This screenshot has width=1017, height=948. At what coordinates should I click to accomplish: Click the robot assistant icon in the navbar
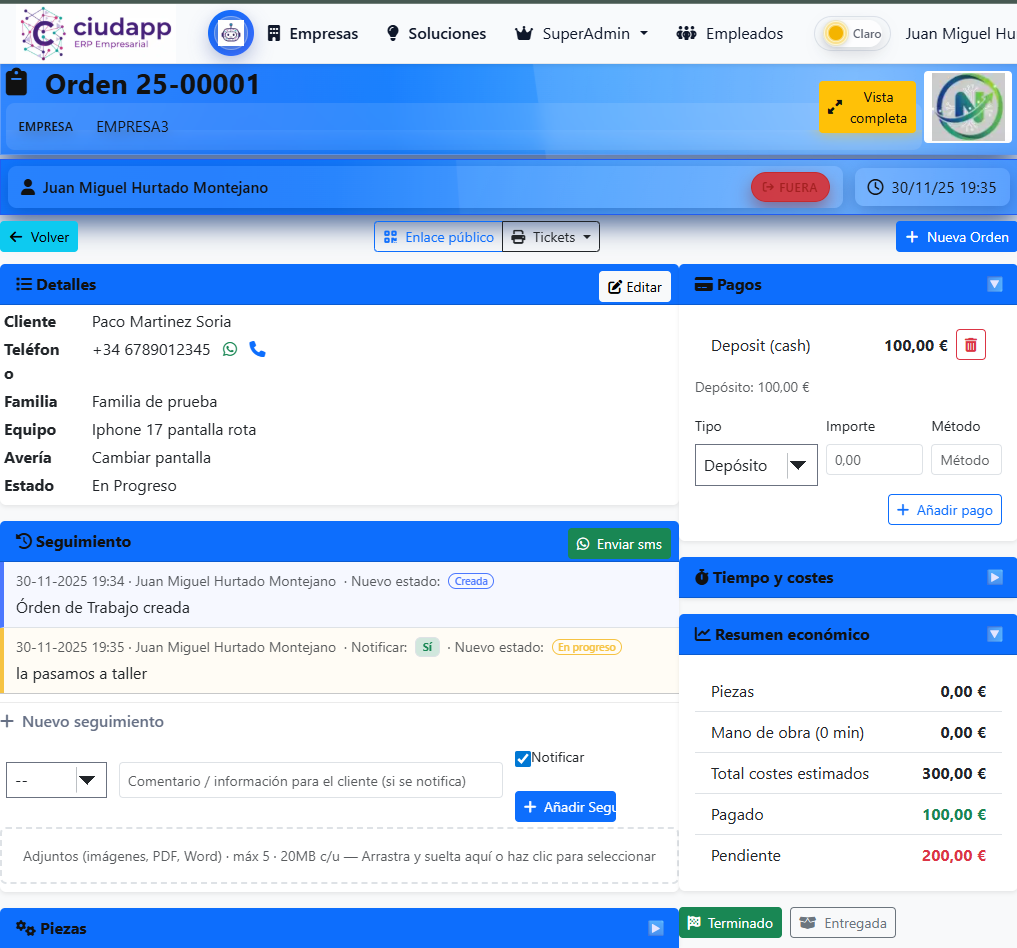coord(229,33)
